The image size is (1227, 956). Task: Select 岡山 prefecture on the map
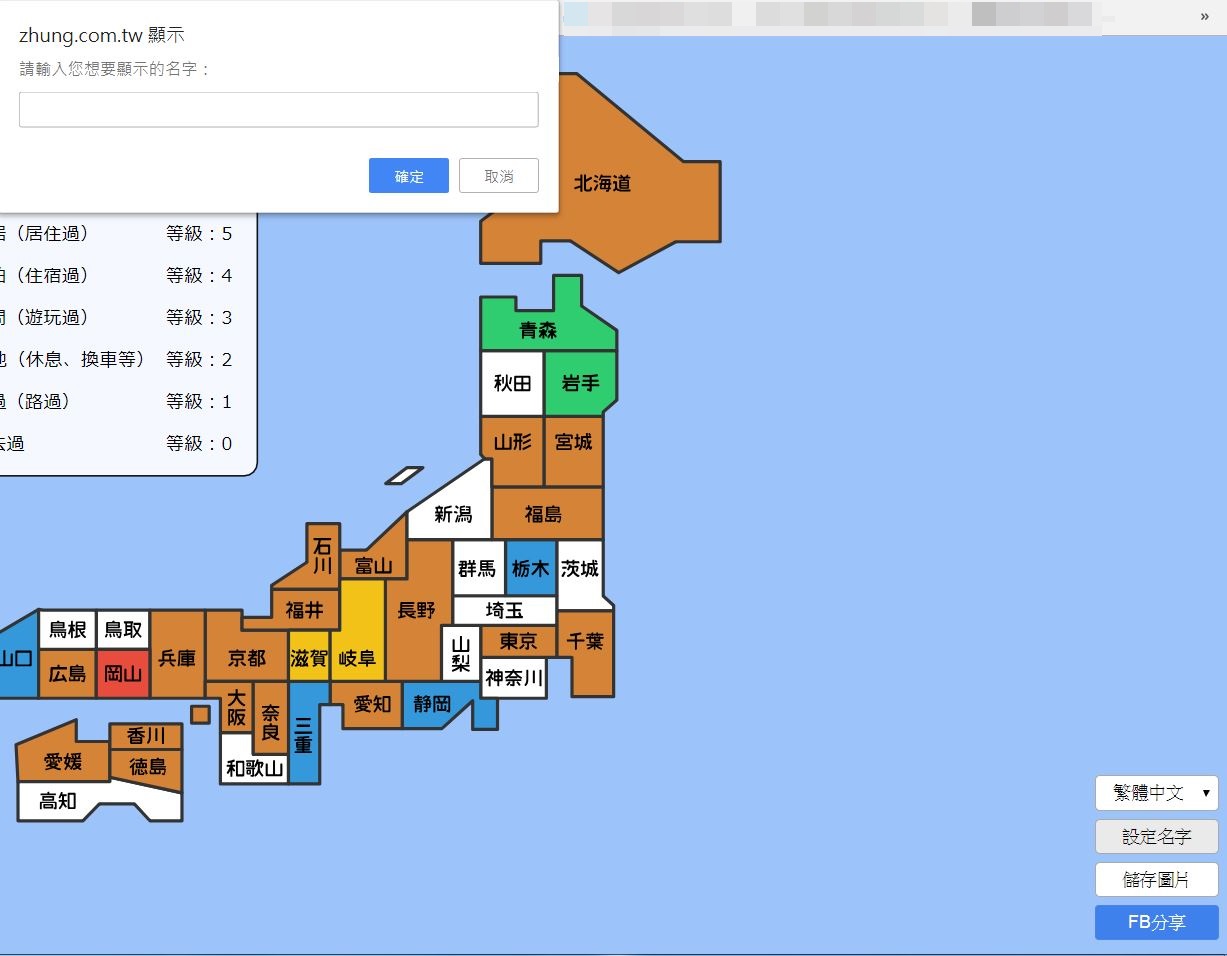124,673
